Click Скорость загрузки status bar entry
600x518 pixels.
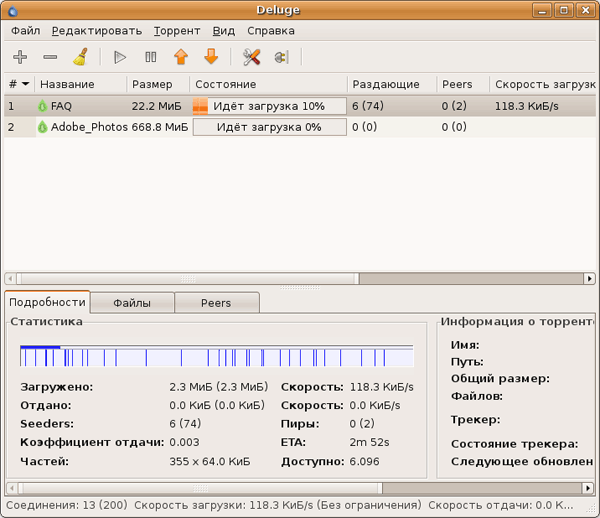277,505
